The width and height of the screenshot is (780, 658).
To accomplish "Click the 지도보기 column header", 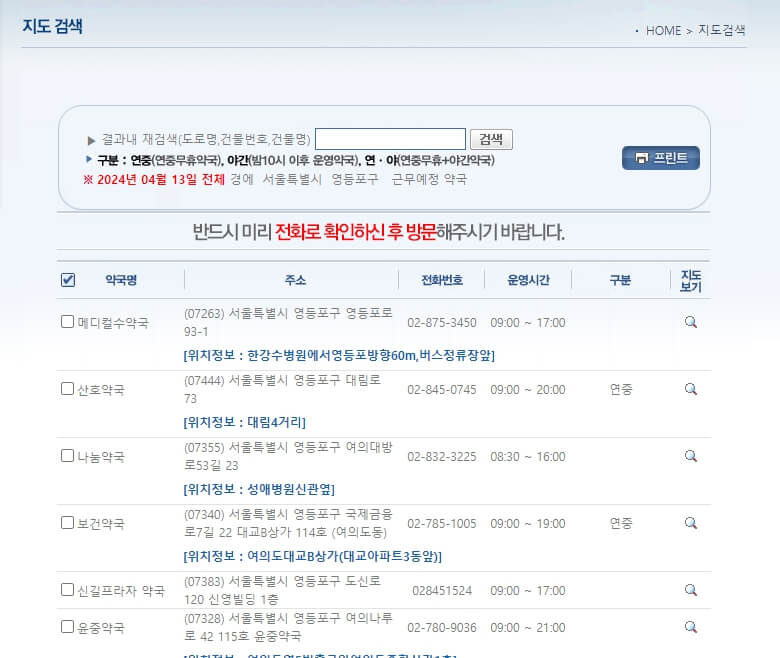I will [x=690, y=281].
